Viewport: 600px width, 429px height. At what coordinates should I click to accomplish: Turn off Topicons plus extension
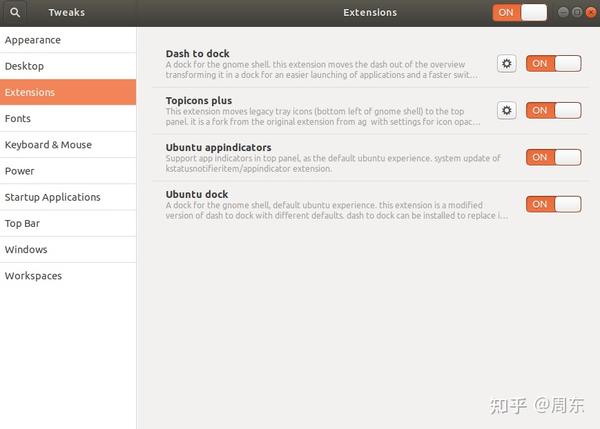tap(553, 110)
